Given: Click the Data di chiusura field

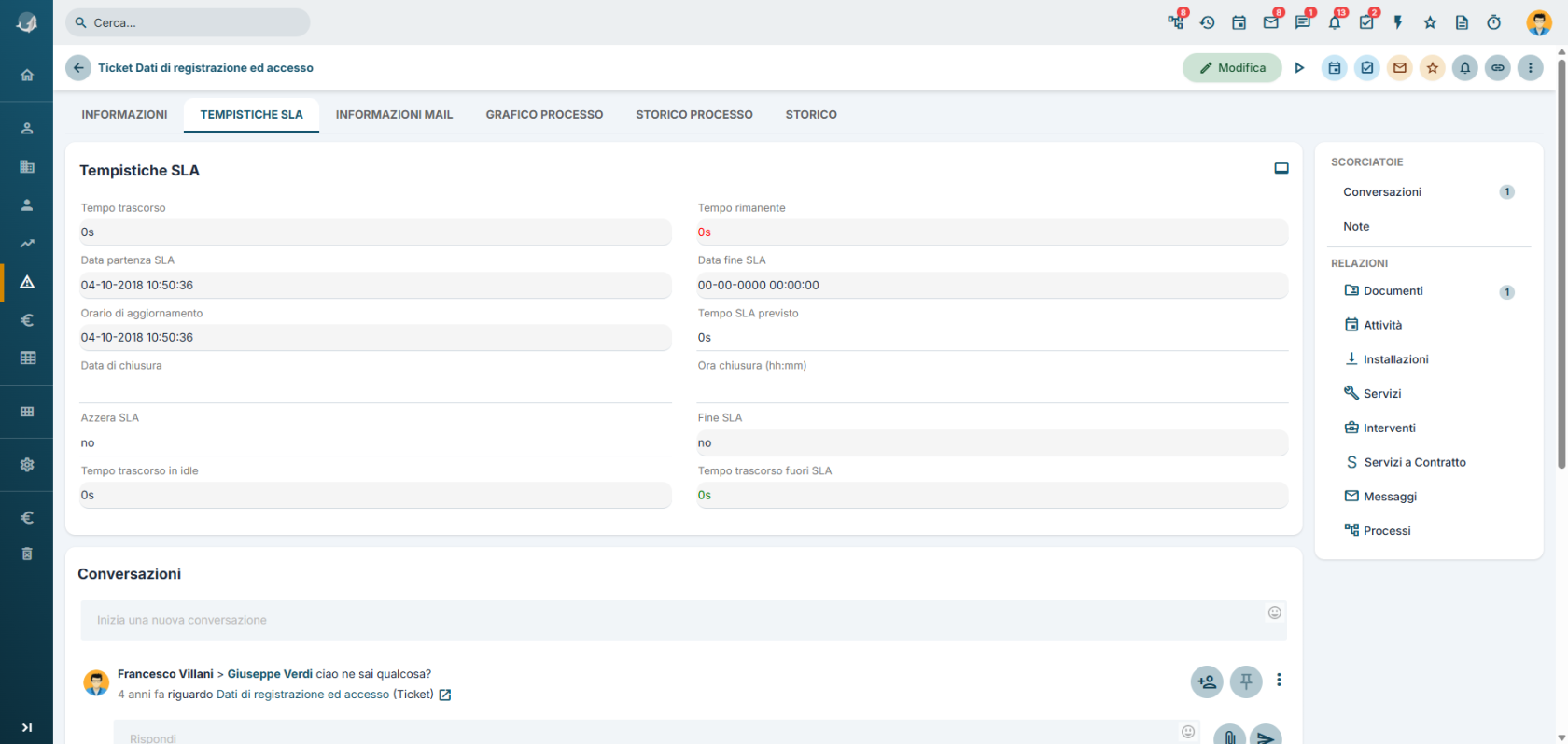Looking at the screenshot, I should coord(376,389).
